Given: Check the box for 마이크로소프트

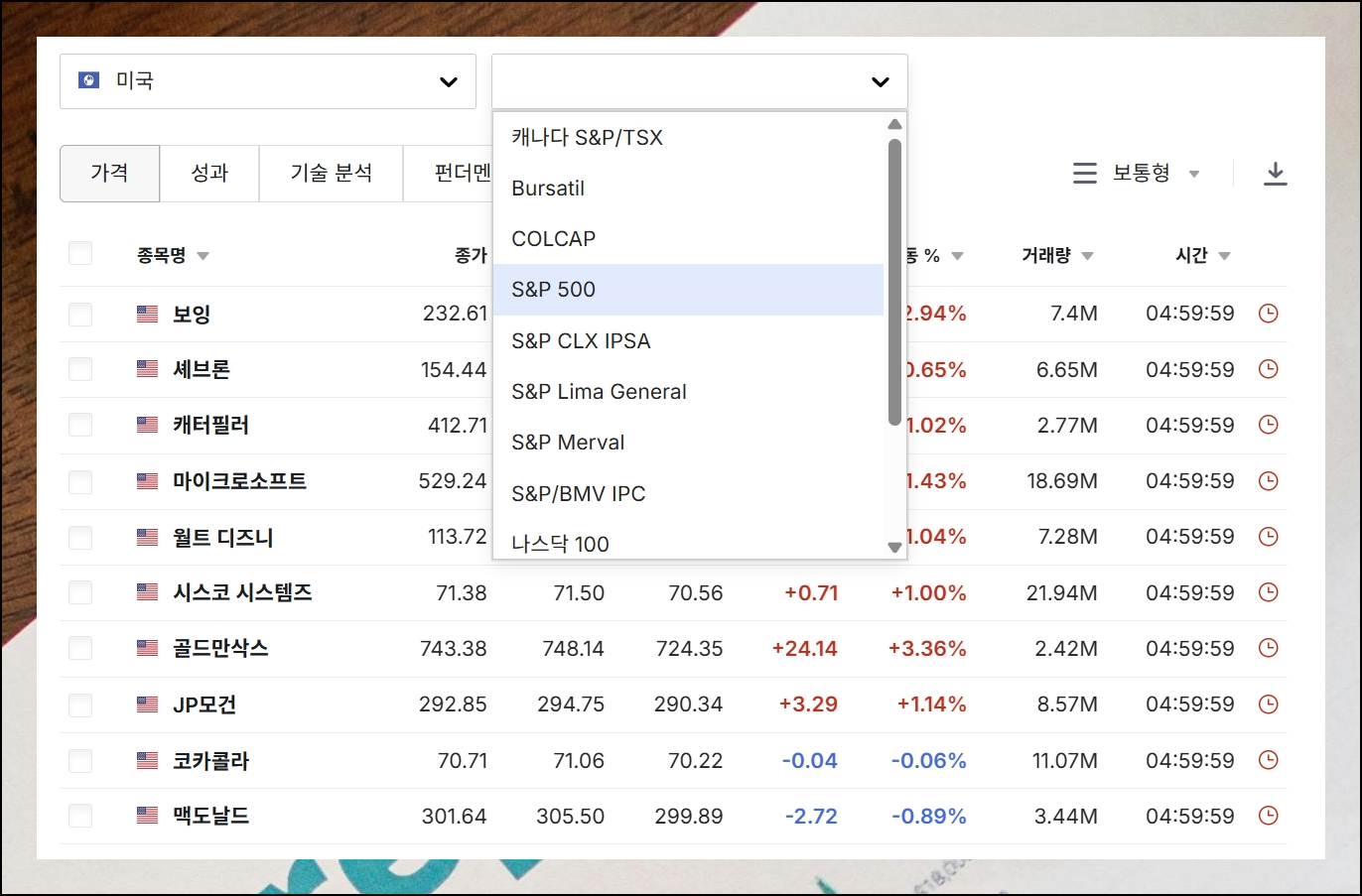Looking at the screenshot, I should [80, 482].
